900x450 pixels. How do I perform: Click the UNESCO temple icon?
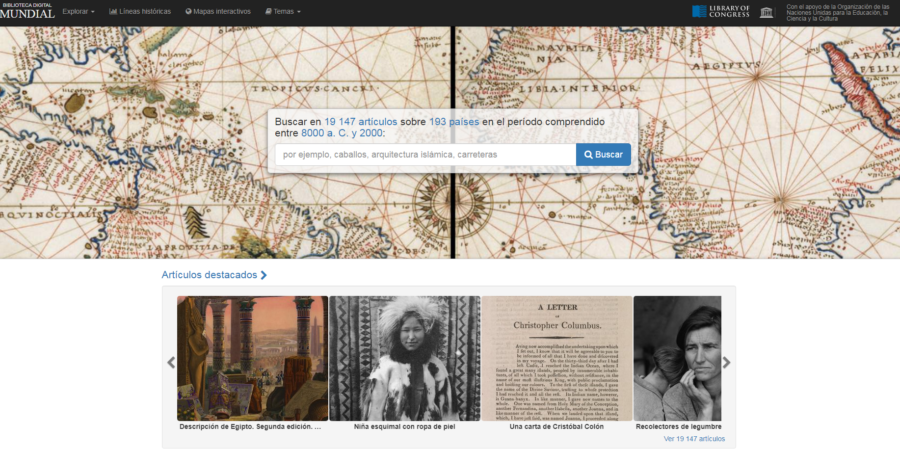pyautogui.click(x=766, y=12)
